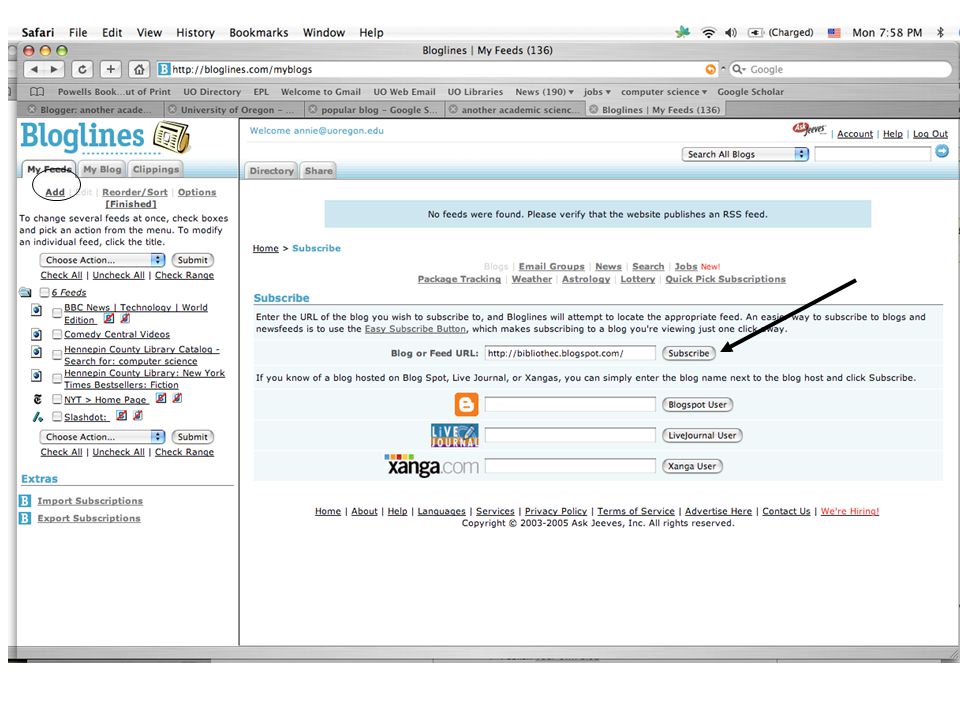Switch to popular blog - Google browser tab
960x720 pixels.
[x=375, y=110]
